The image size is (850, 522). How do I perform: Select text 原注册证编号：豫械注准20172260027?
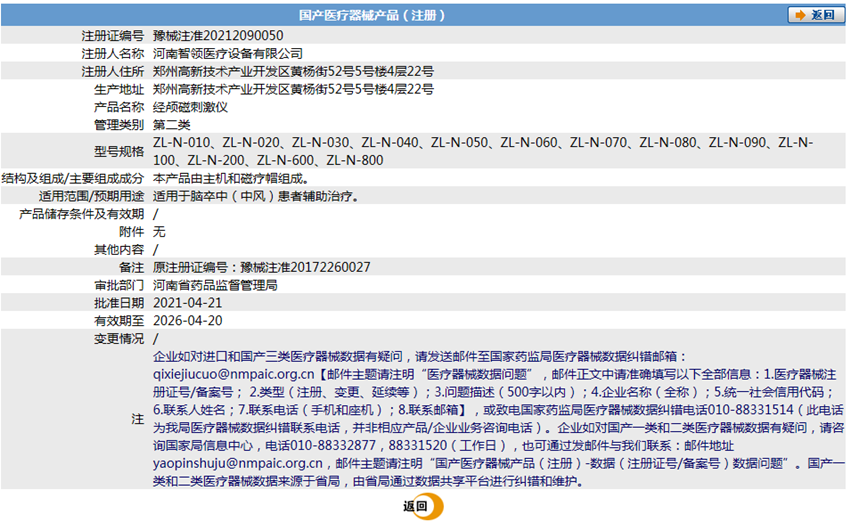262,267
